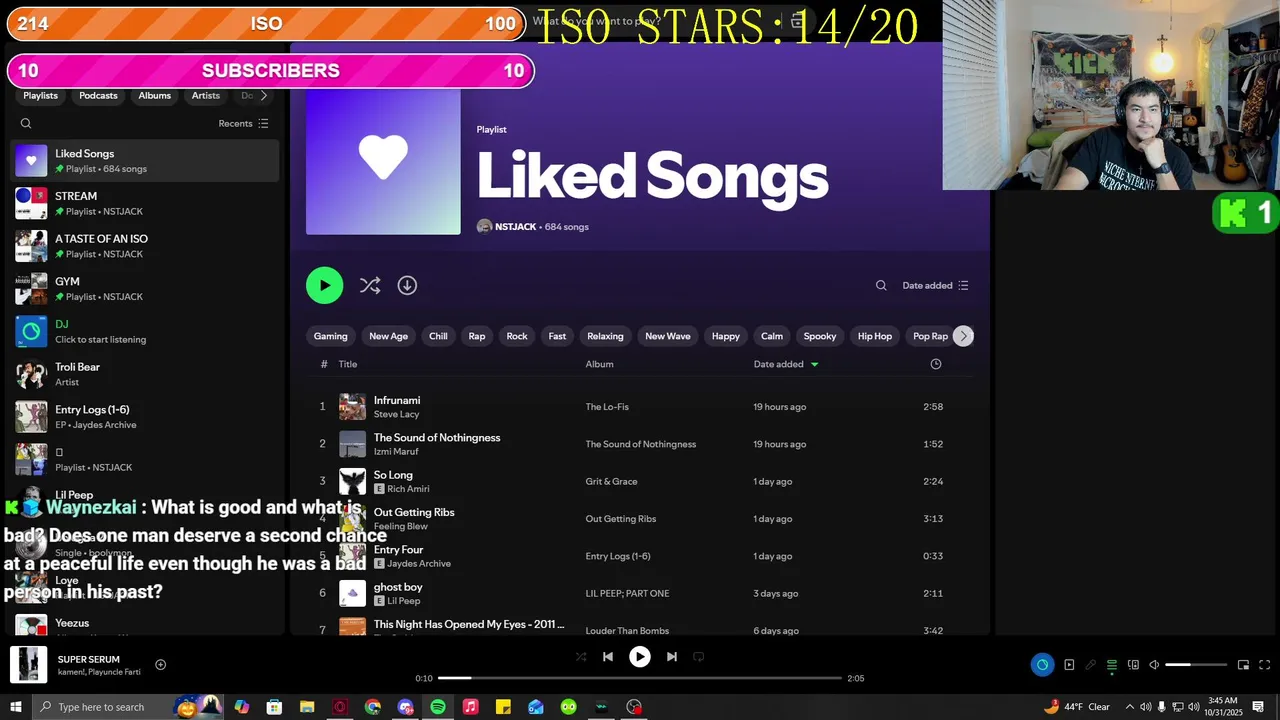Sort by duration clock icon column
Image resolution: width=1280 pixels, height=720 pixels.
pos(936,364)
